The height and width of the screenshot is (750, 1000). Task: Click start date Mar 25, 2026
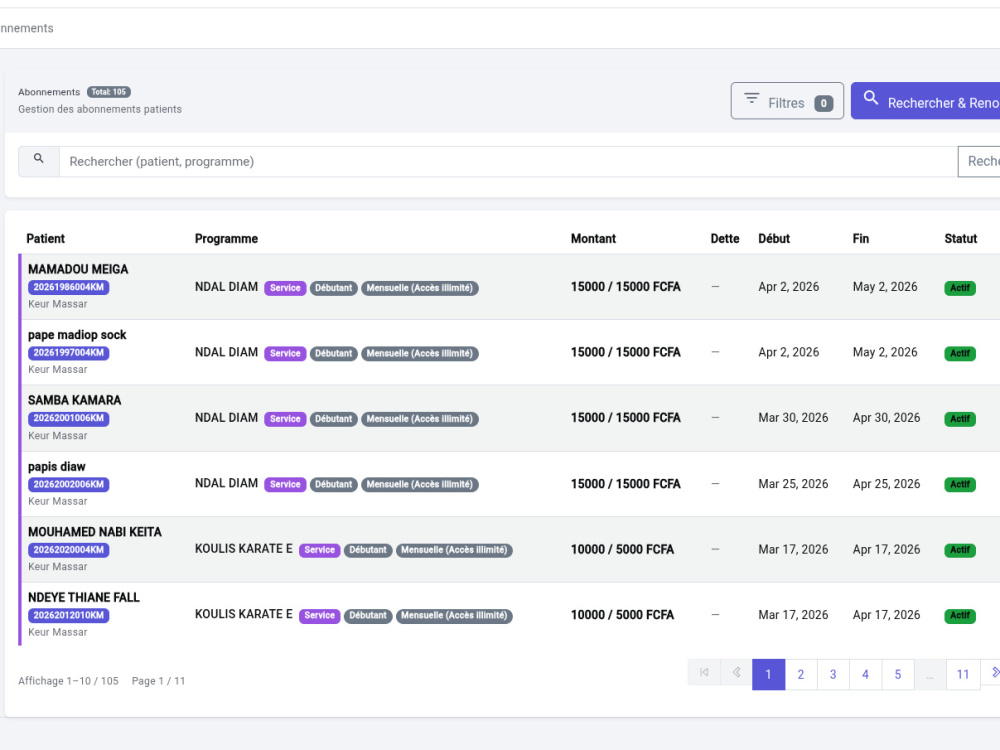[x=793, y=484]
